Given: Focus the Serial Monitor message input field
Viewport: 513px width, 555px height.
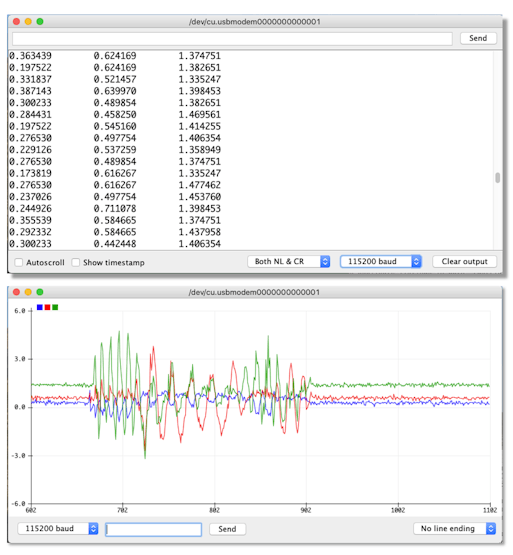Looking at the screenshot, I should (x=232, y=39).
